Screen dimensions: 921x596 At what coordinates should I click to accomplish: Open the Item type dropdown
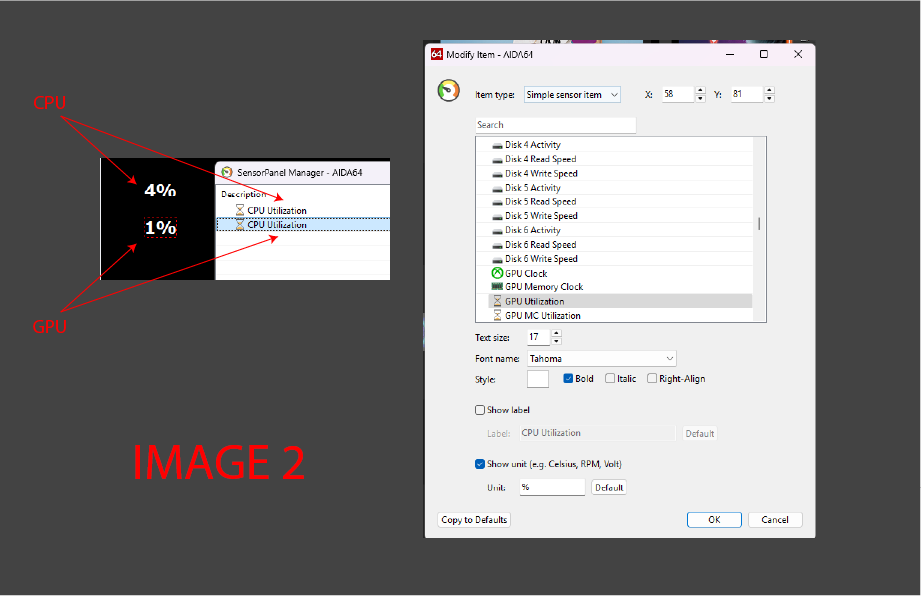click(x=572, y=95)
